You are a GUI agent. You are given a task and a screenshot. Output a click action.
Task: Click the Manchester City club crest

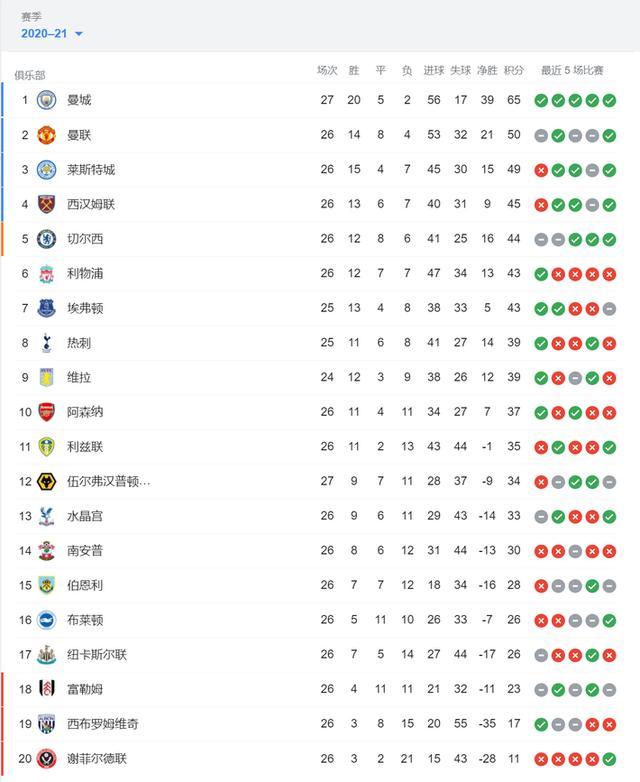click(46, 100)
